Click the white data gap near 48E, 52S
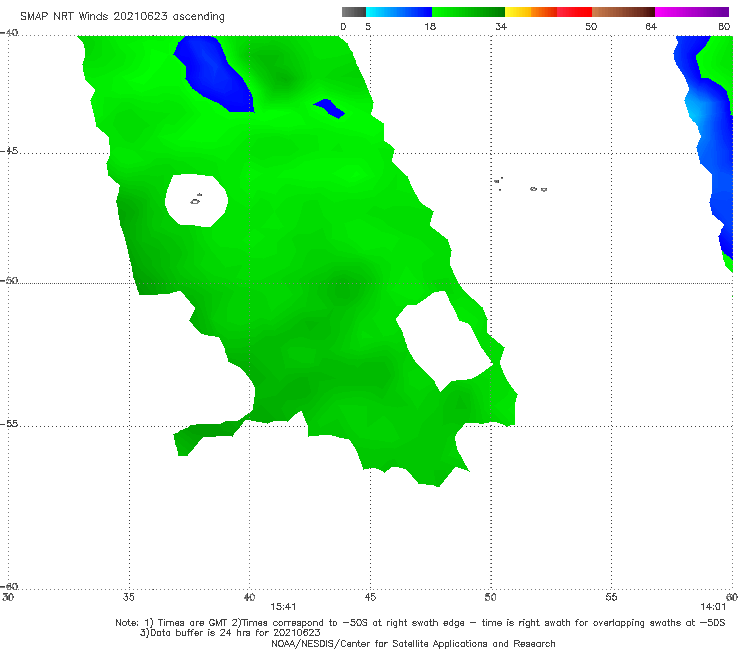The image size is (740, 650). tap(444, 341)
